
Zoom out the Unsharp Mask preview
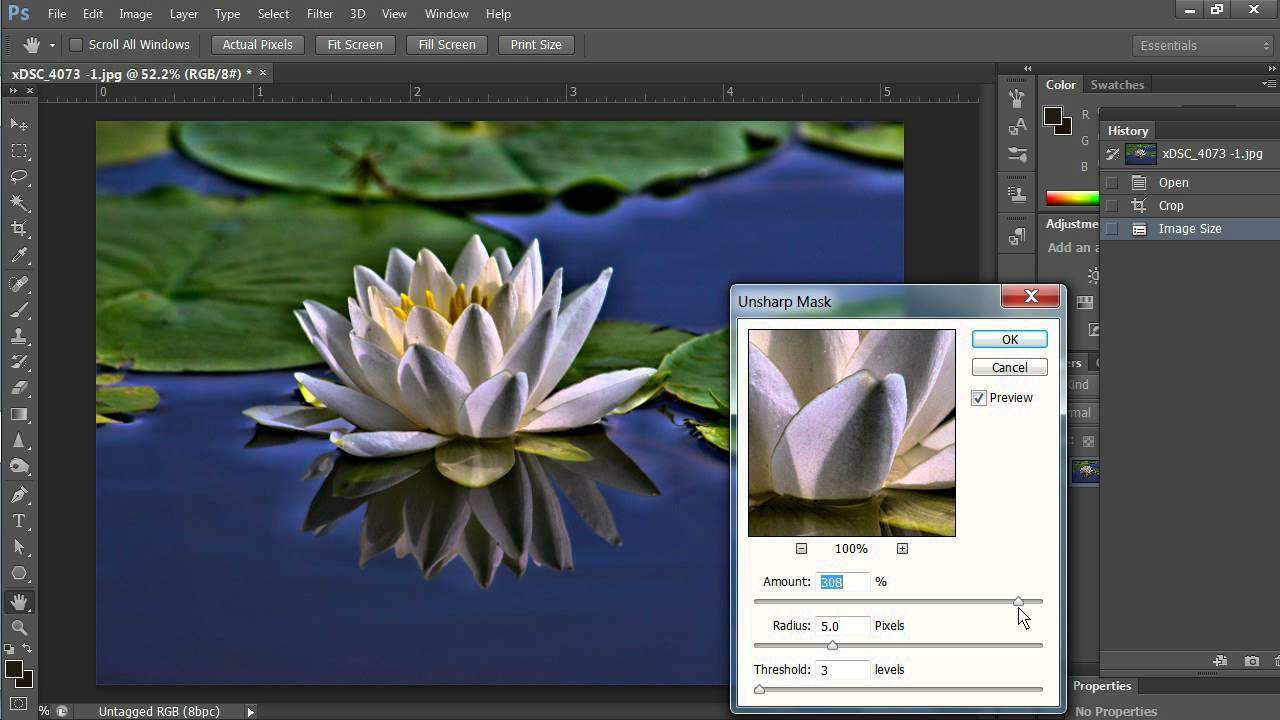801,548
